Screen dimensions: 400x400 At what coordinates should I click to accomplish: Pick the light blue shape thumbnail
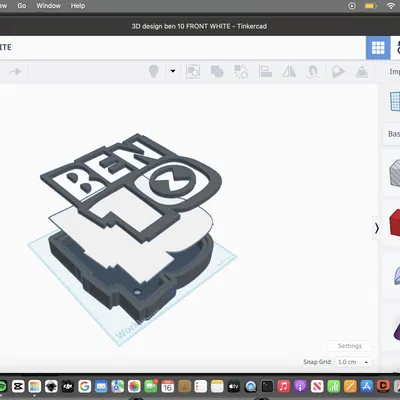tap(397, 275)
